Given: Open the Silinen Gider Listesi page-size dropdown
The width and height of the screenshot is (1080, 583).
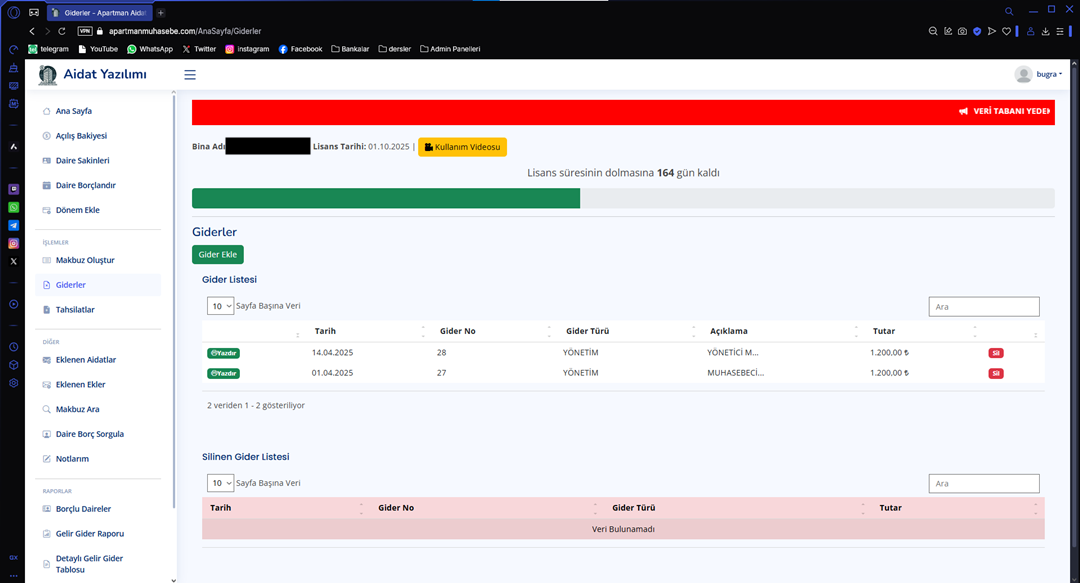Looking at the screenshot, I should tap(220, 483).
